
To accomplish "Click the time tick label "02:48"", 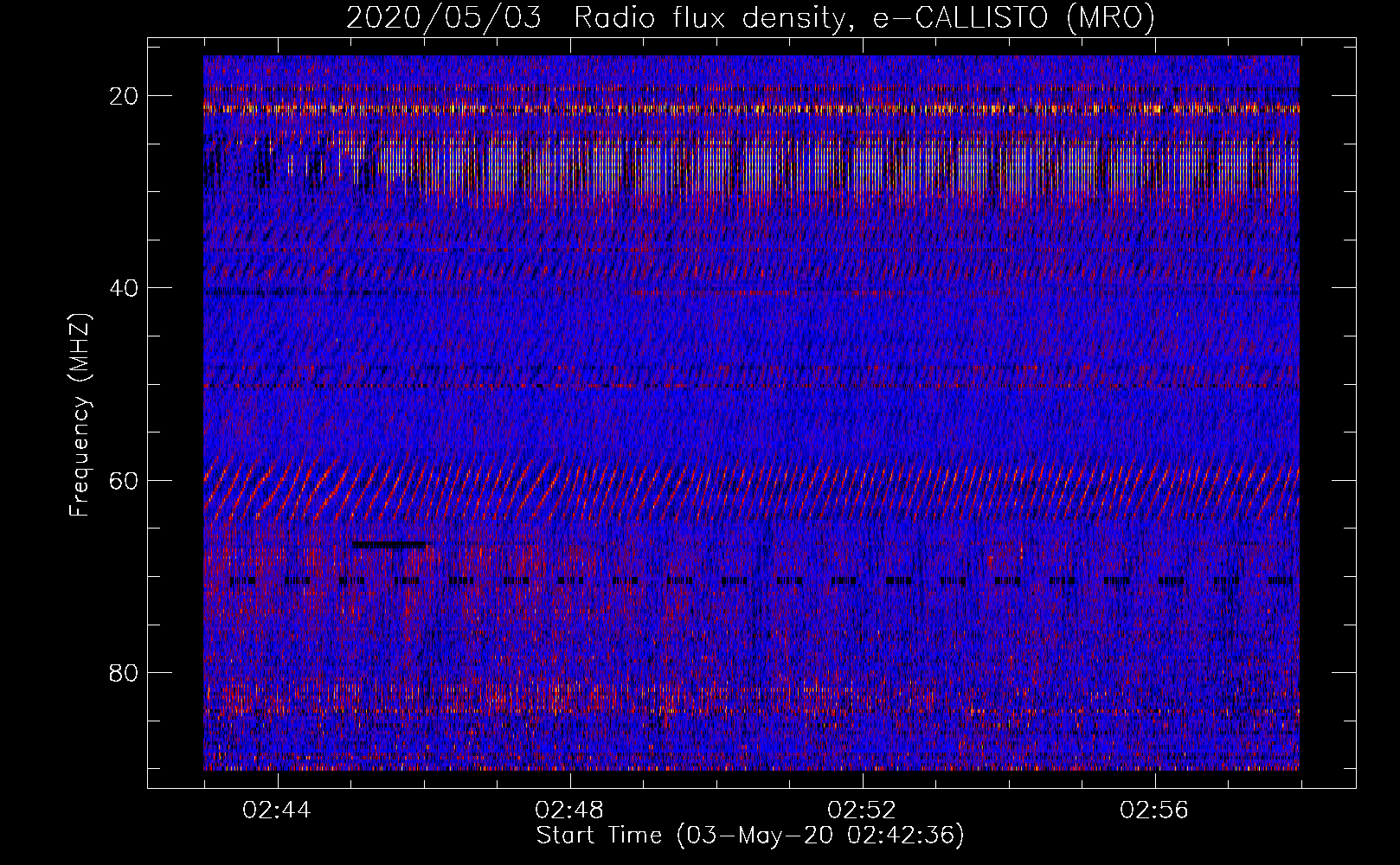I will pyautogui.click(x=569, y=811).
